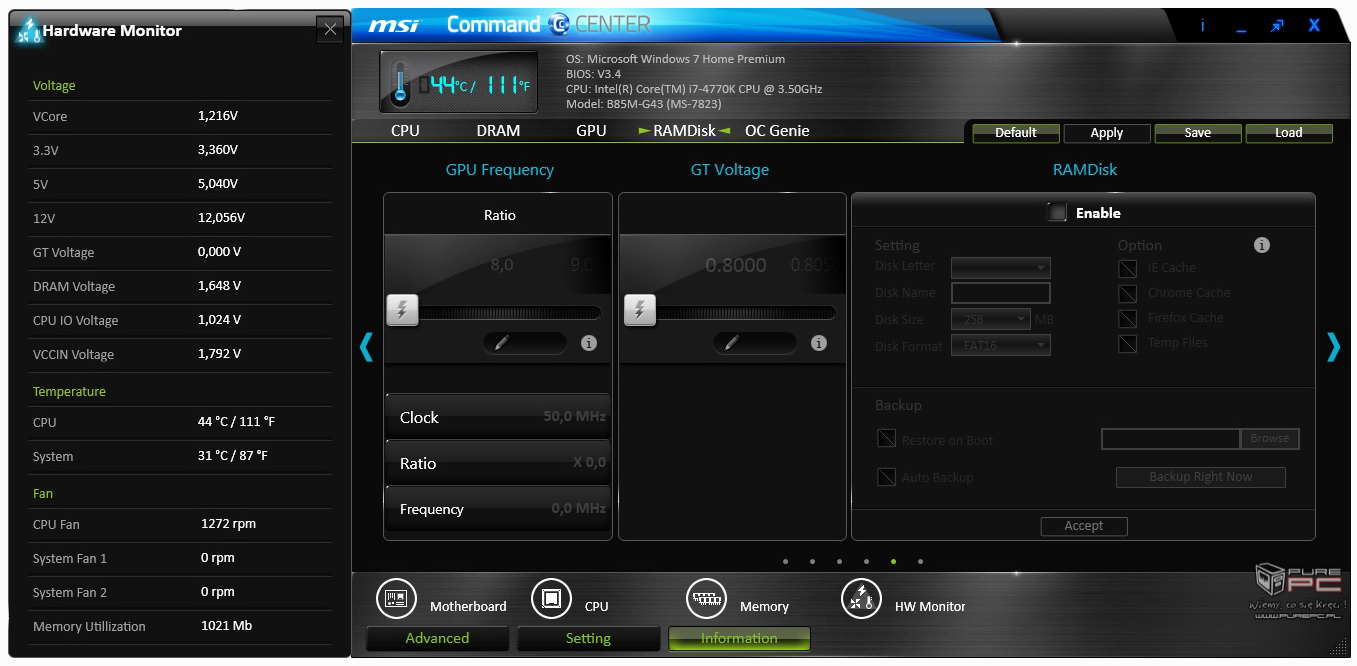Click the info 'i' icon in title bar
Viewport: 1357px width, 666px height.
click(x=1203, y=26)
